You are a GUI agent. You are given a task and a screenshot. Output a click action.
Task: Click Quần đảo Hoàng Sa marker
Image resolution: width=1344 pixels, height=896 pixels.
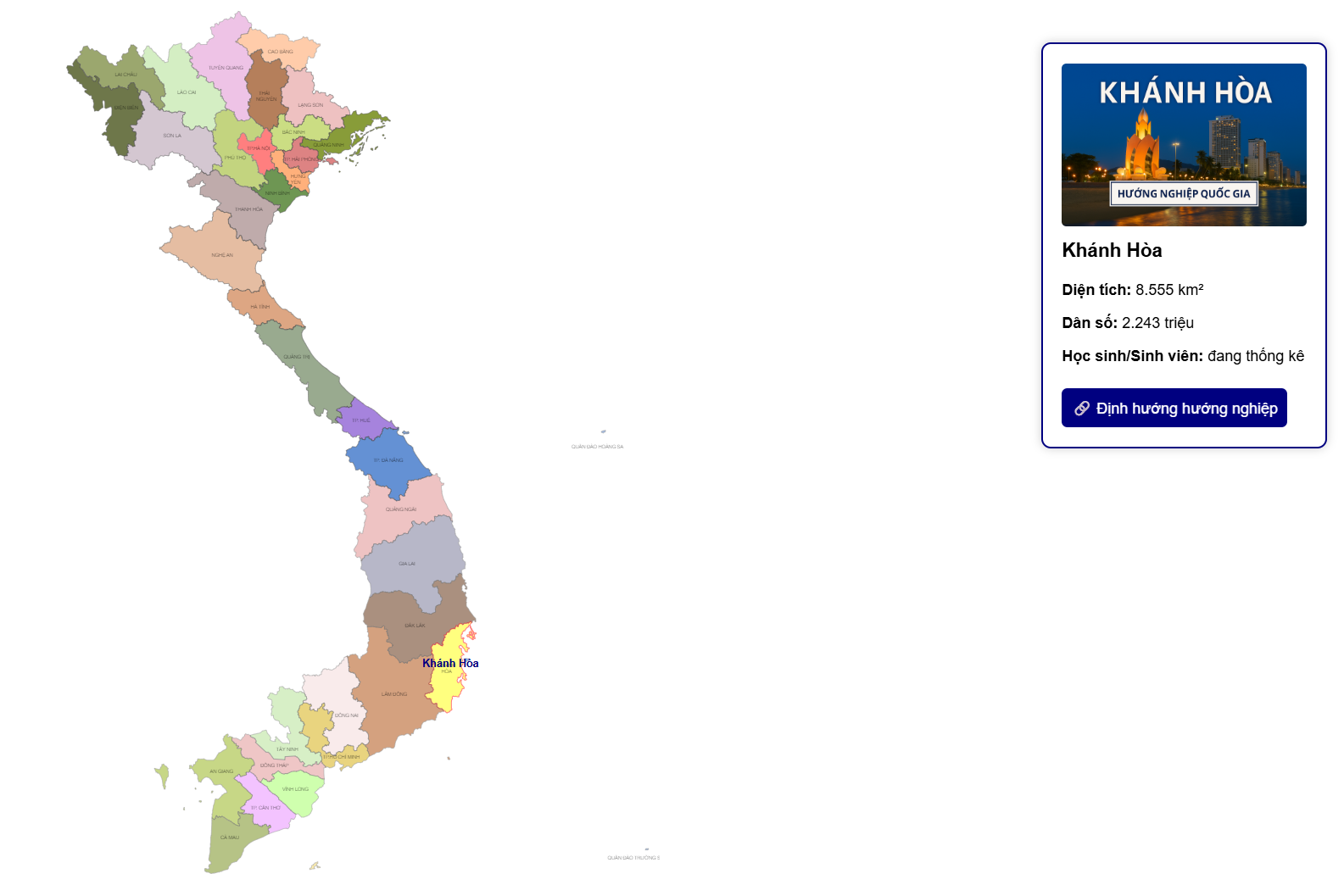tap(603, 432)
